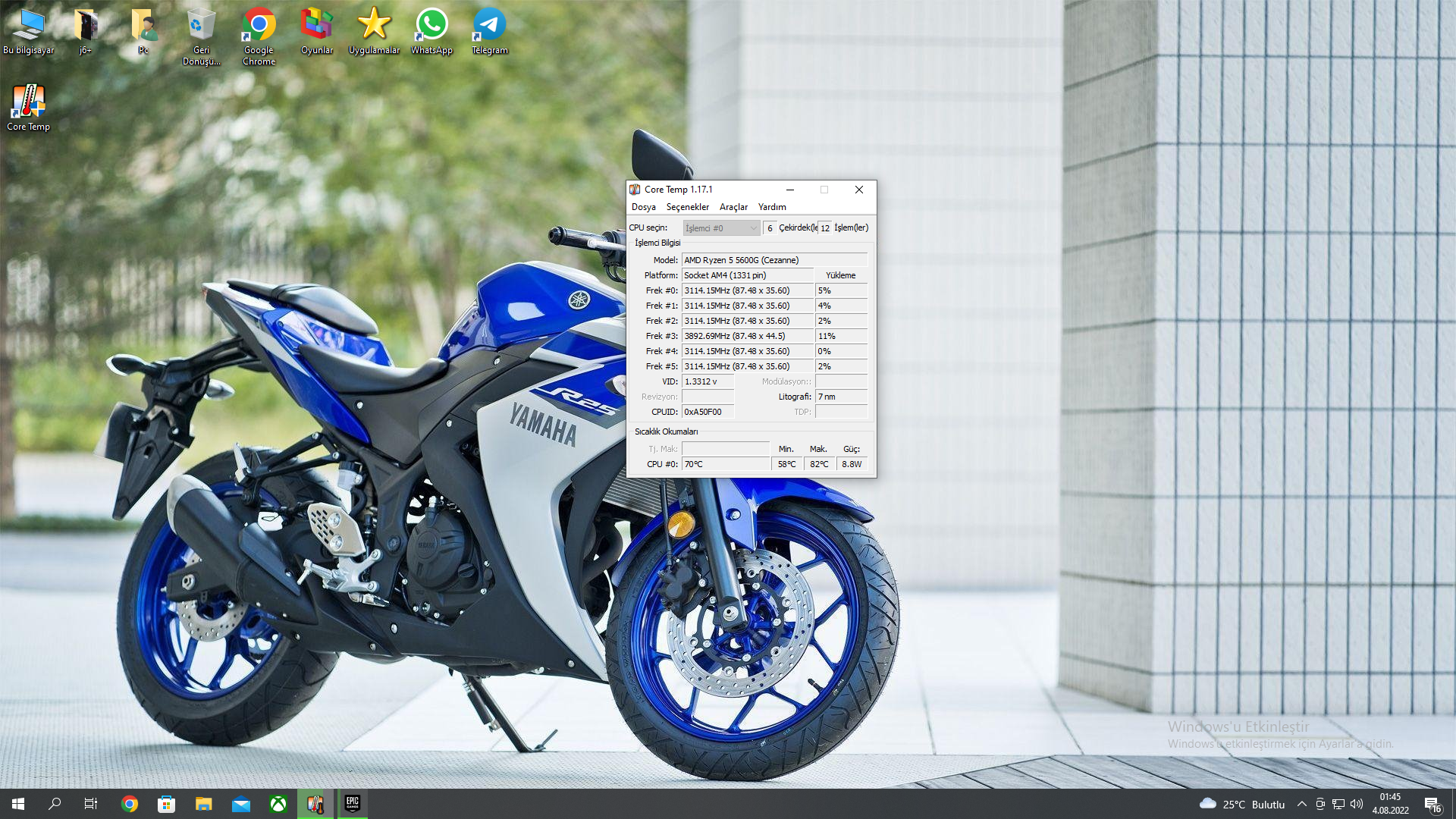Select the j6+ folder icon
Image resolution: width=1456 pixels, height=819 pixels.
point(86,32)
